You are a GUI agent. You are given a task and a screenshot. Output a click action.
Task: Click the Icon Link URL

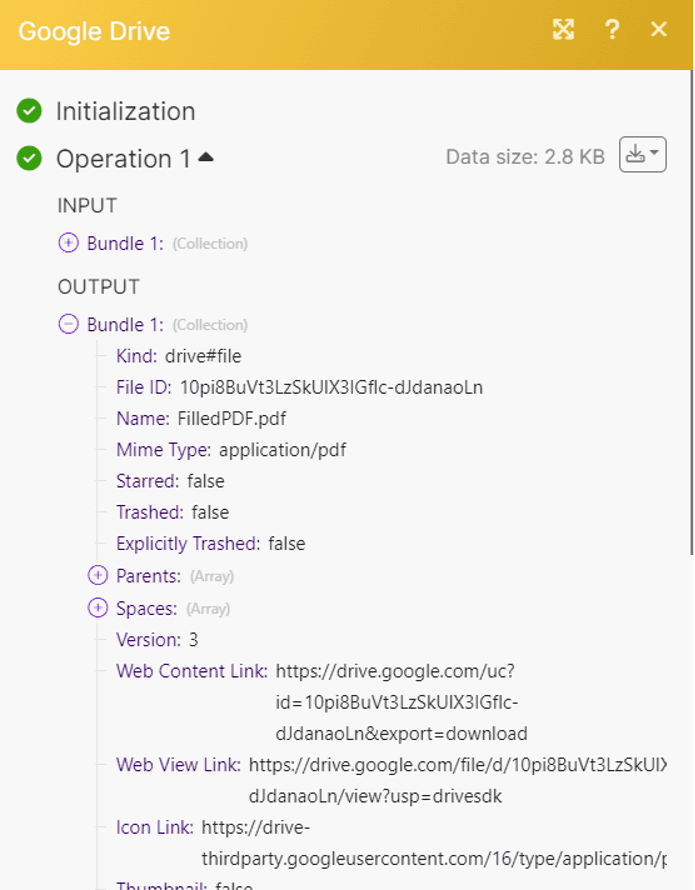click(x=434, y=843)
